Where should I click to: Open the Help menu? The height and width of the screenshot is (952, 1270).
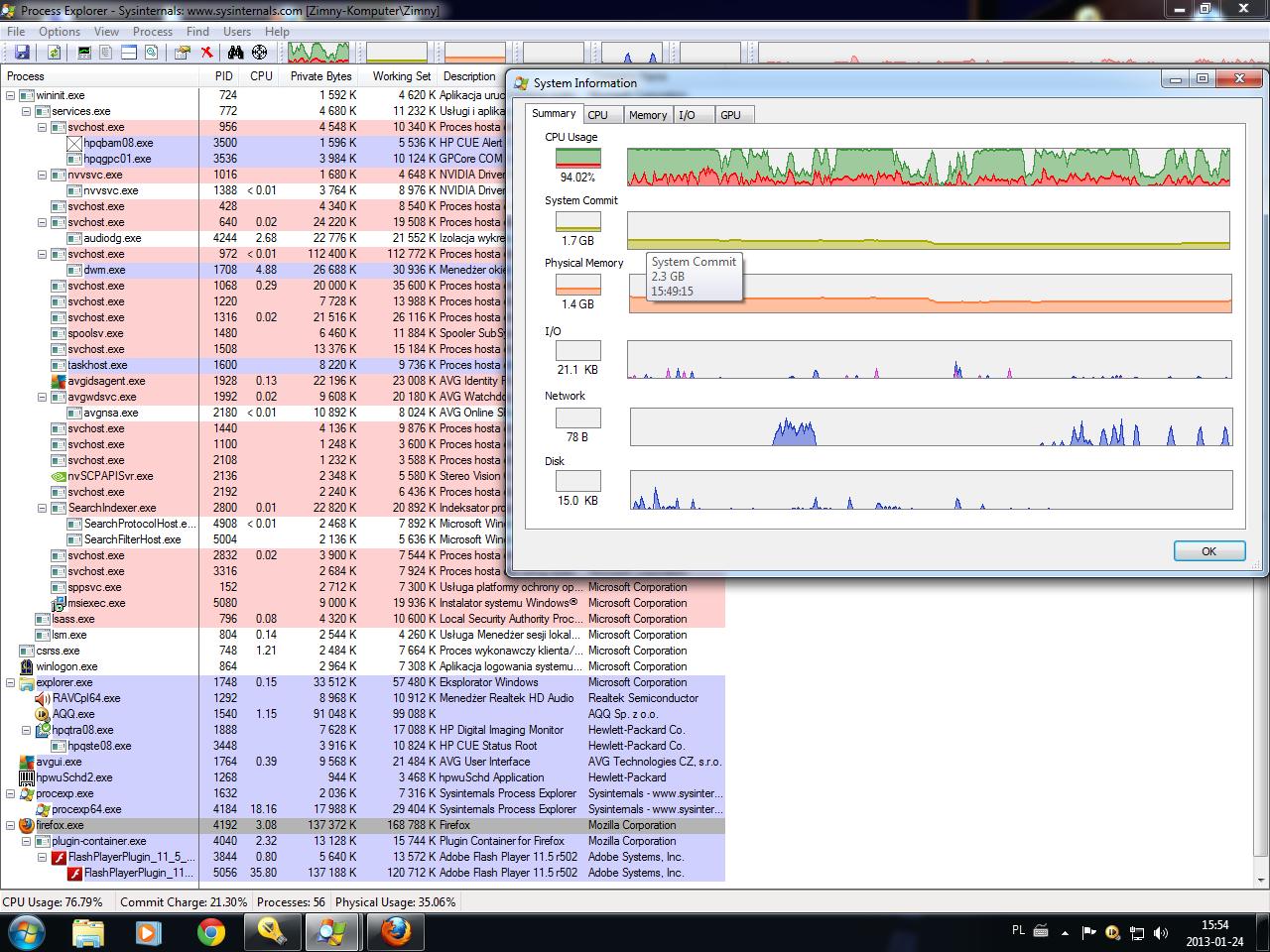[277, 32]
